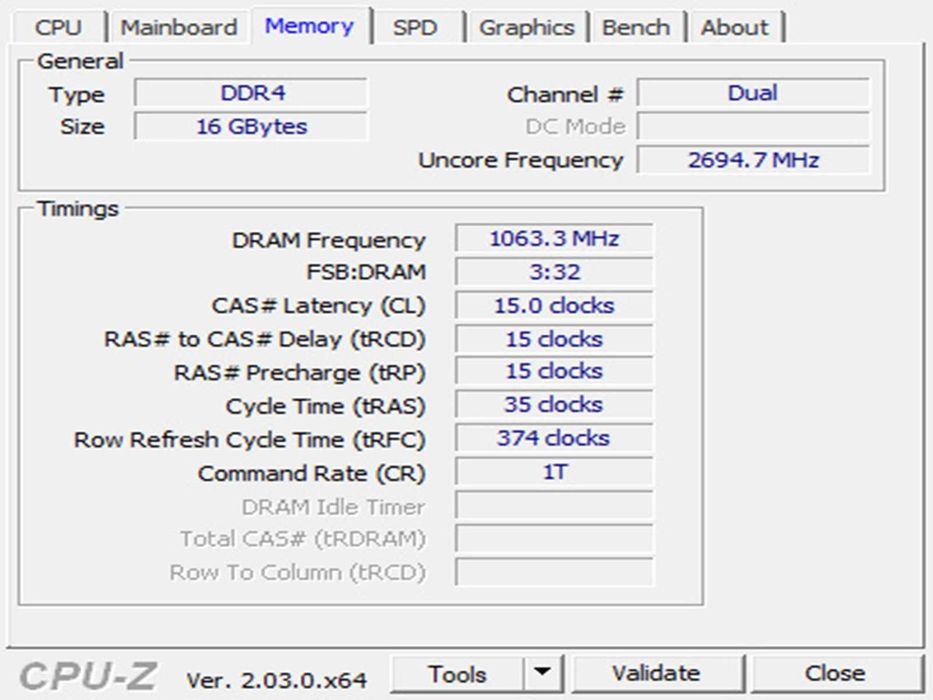
Task: Click the Validate button
Action: (x=656, y=673)
